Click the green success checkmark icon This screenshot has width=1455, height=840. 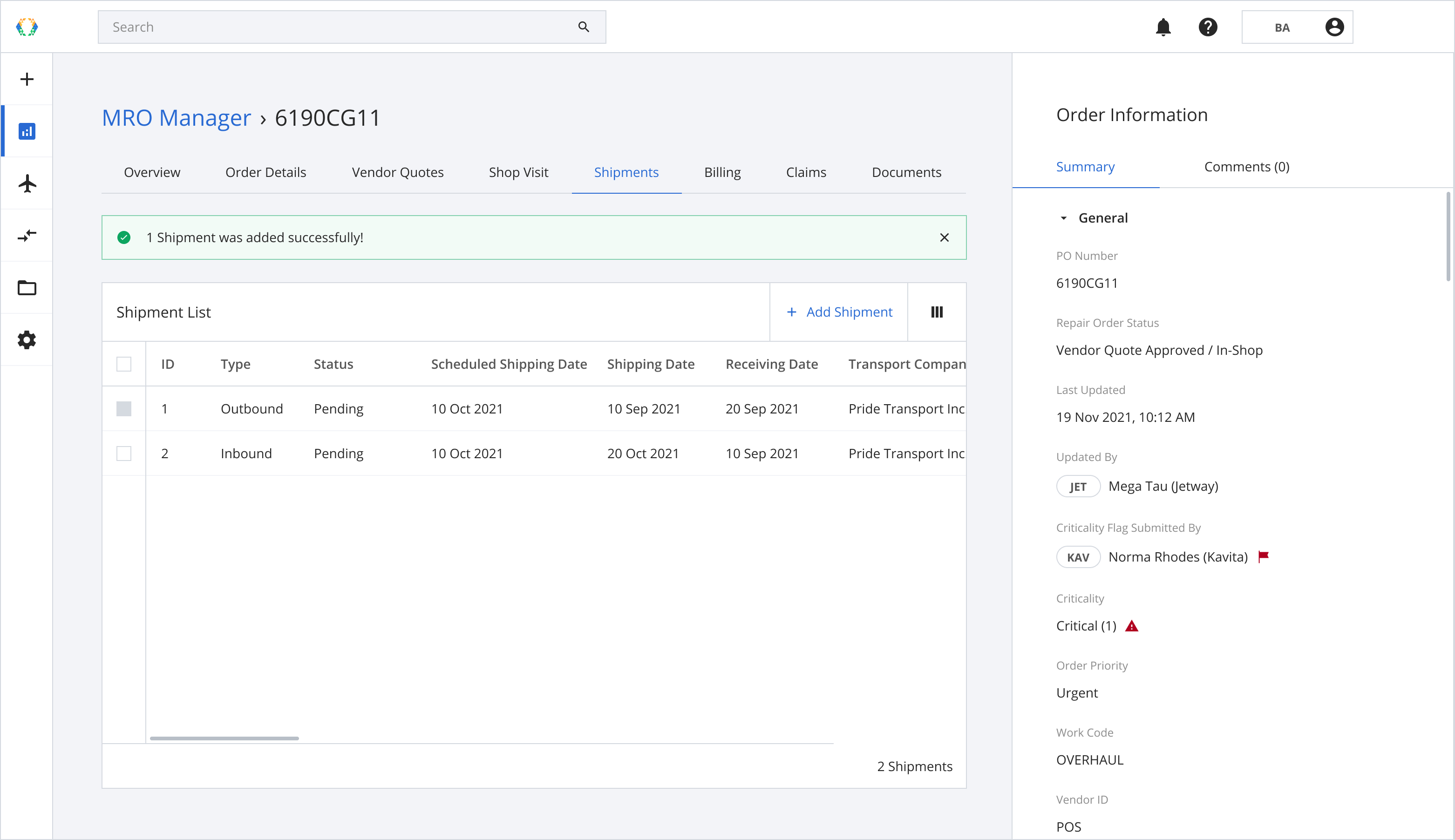point(123,237)
